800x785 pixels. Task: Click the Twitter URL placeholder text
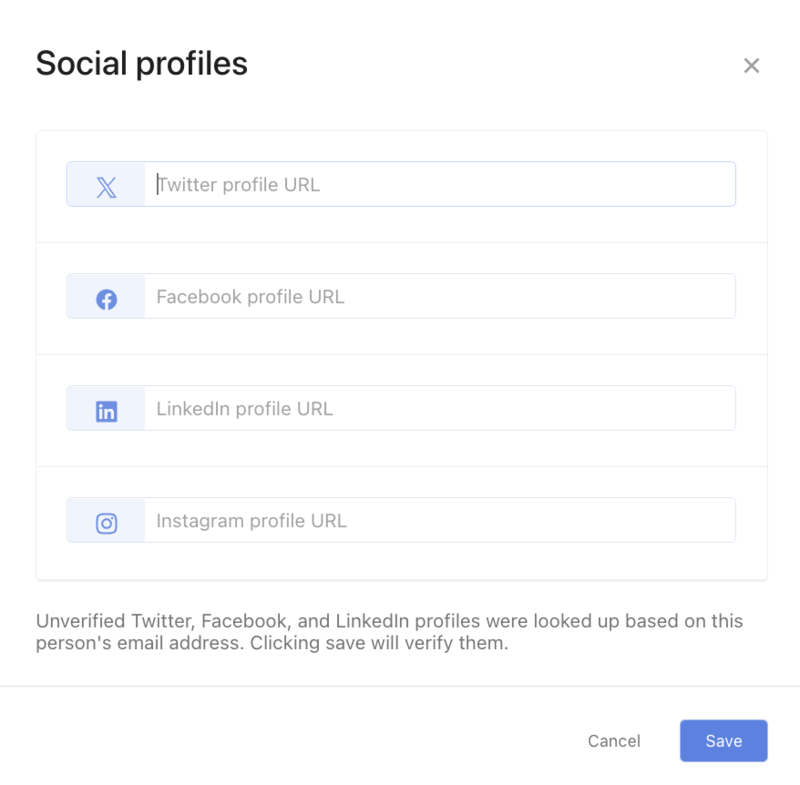pos(238,184)
